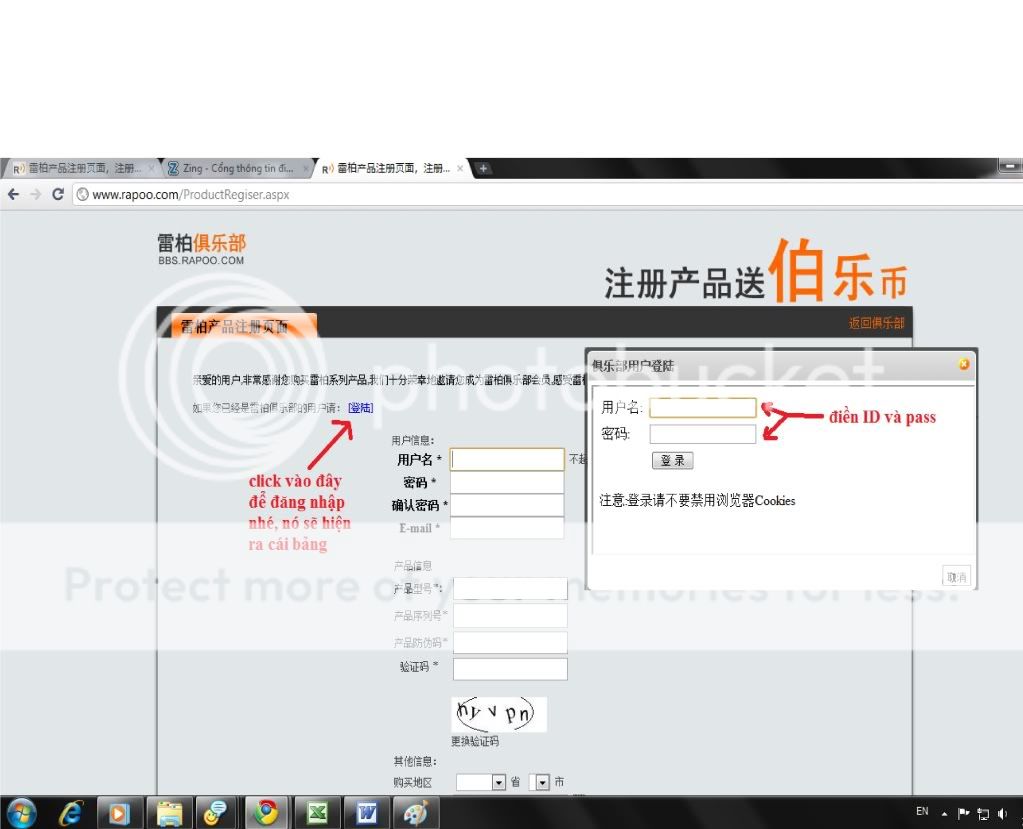The image size is (1023, 829).
Task: Click the registration form 密码 field
Action: 508,483
